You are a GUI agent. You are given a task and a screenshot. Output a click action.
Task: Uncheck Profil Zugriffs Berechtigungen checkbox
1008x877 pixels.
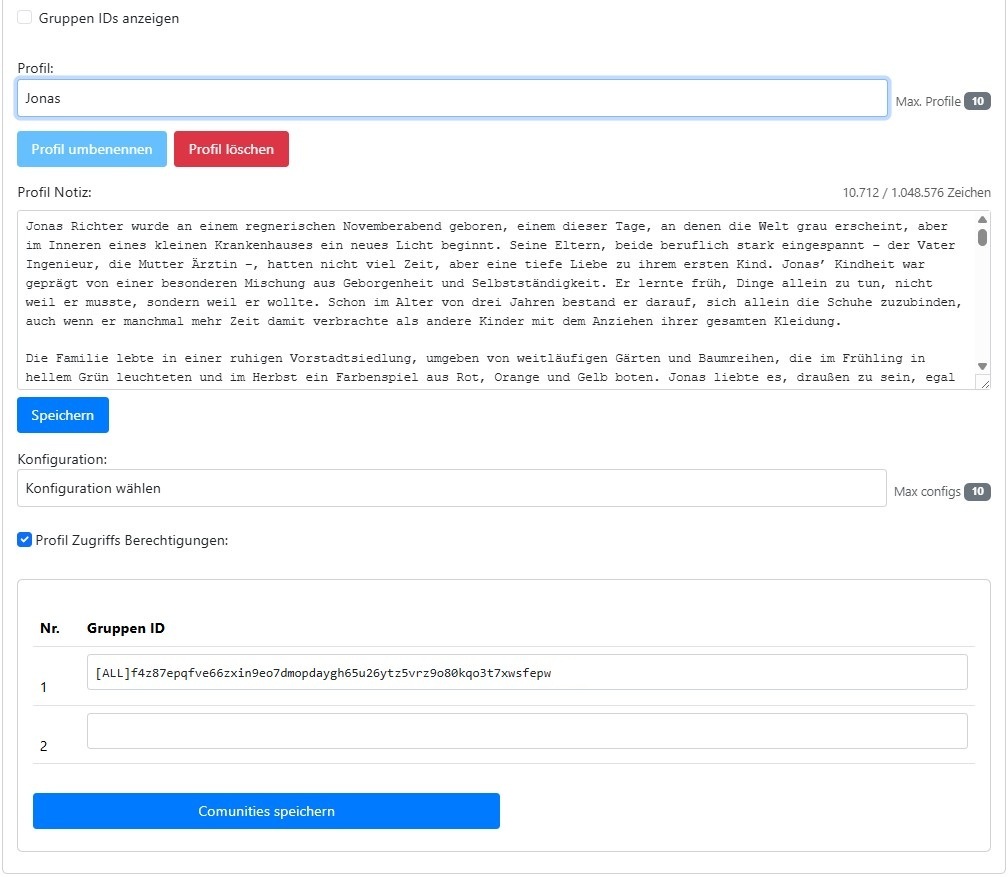[x=25, y=540]
